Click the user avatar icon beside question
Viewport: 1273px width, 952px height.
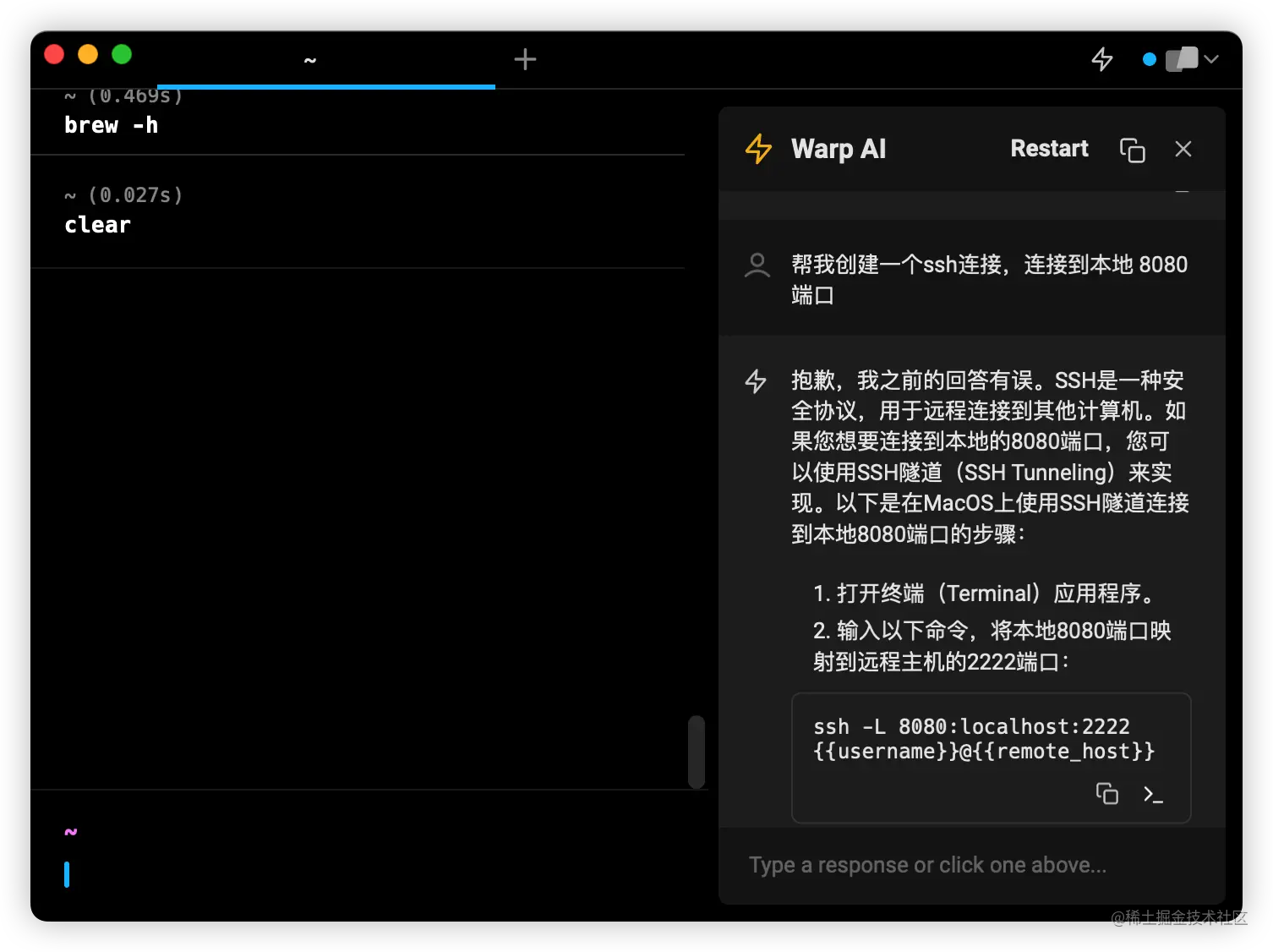[757, 265]
